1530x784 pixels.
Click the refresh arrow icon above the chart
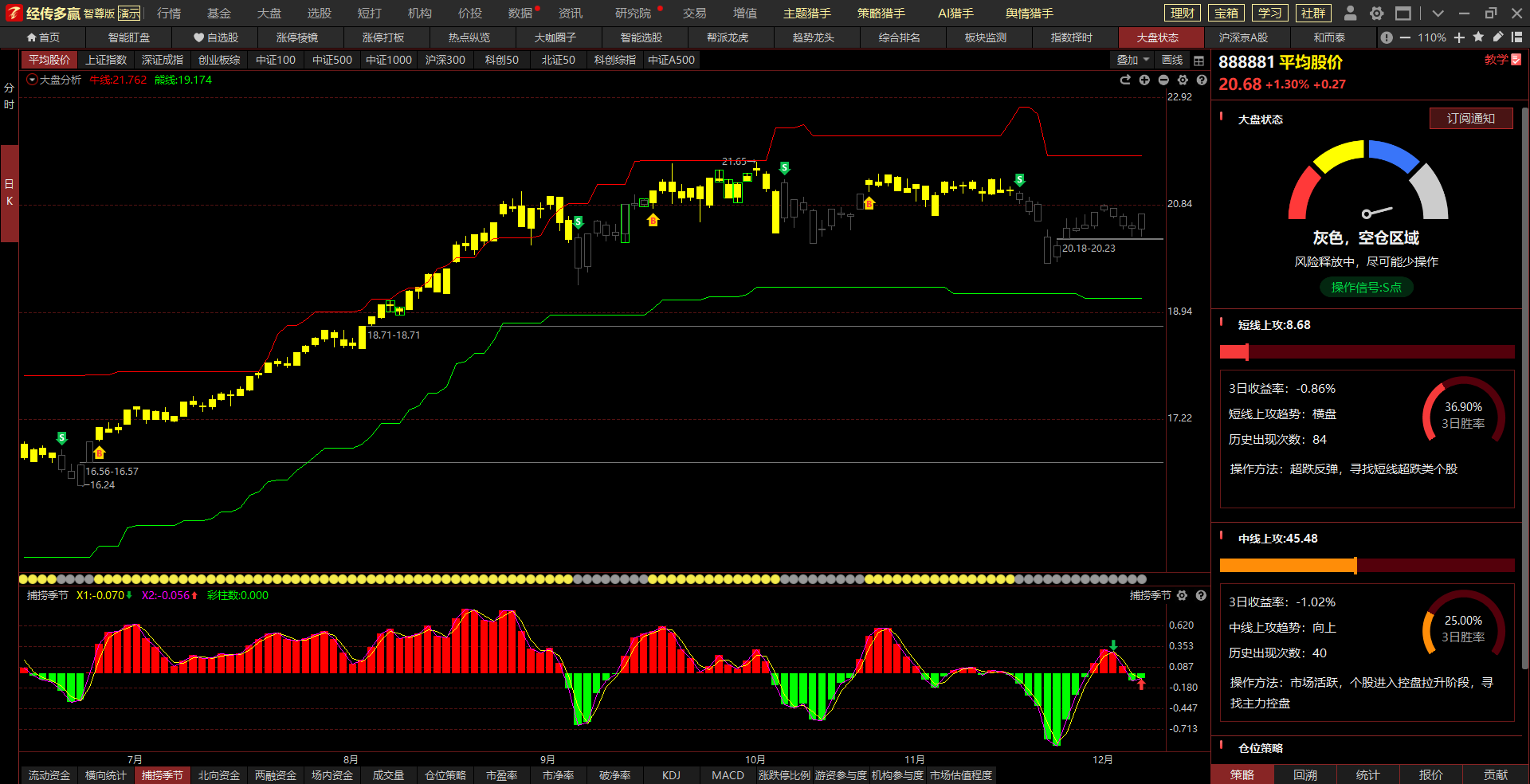(1125, 80)
